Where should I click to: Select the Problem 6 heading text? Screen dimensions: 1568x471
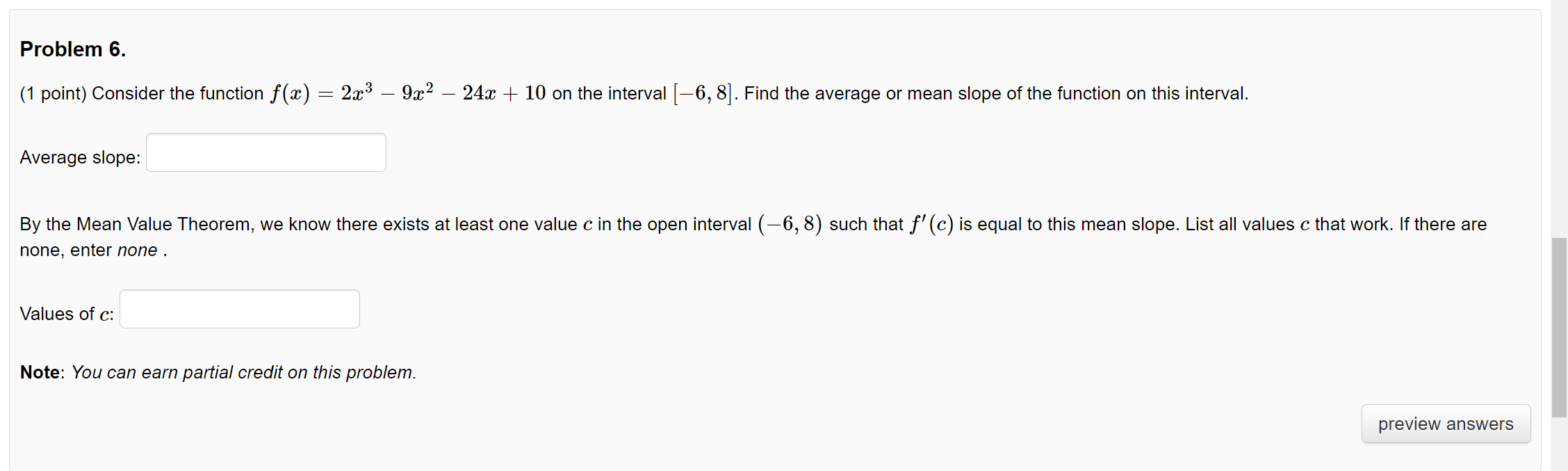(x=72, y=49)
